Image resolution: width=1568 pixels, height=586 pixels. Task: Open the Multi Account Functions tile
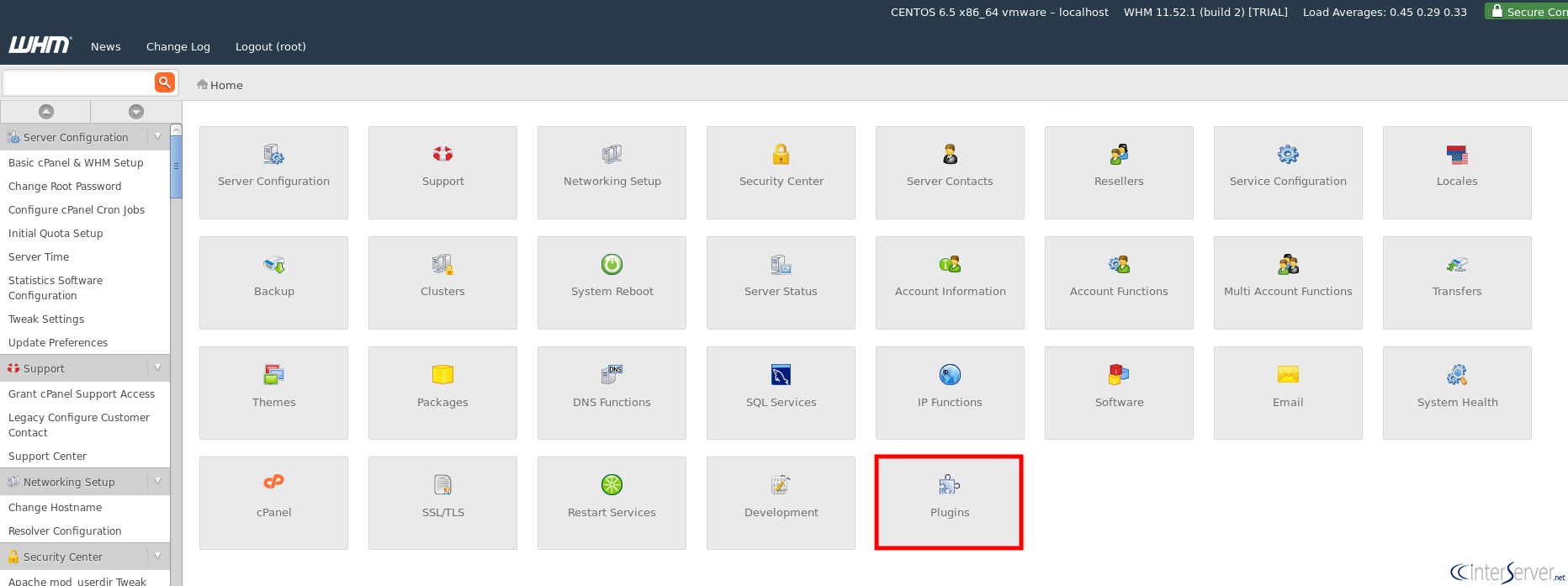(x=1288, y=282)
